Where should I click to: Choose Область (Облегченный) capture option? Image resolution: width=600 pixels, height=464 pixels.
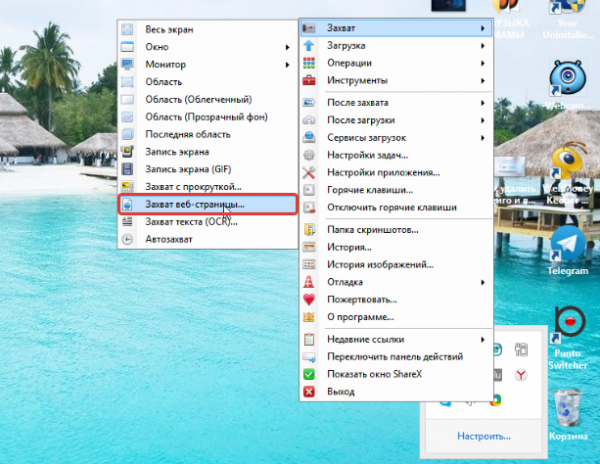208,99
